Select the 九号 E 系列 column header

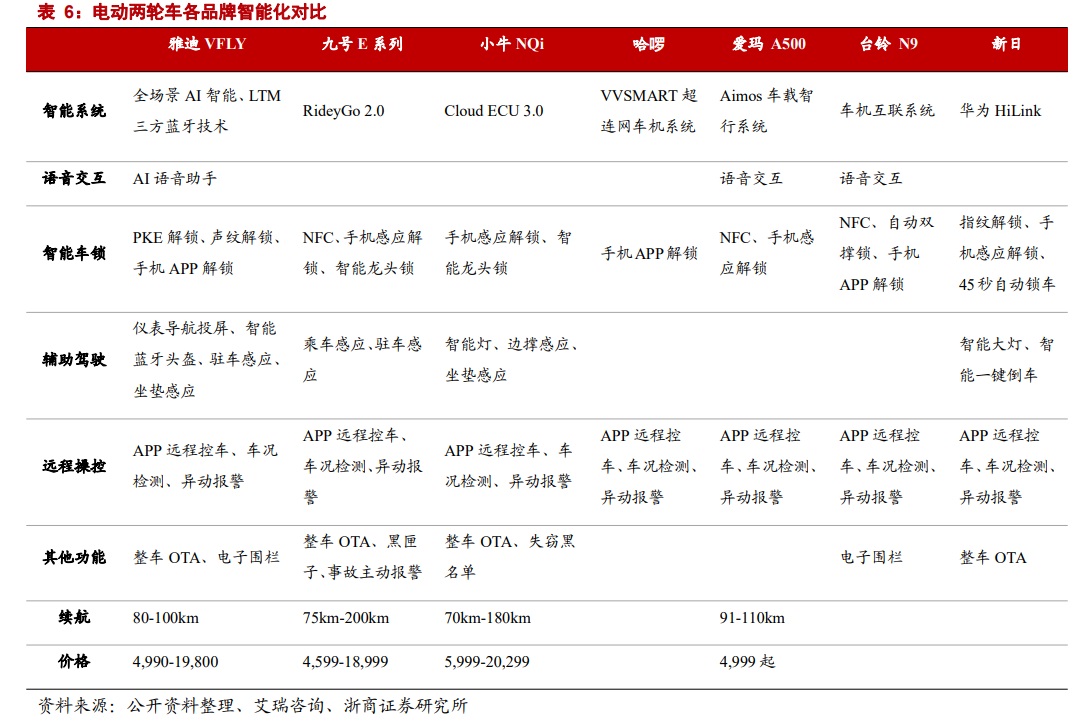[x=362, y=44]
